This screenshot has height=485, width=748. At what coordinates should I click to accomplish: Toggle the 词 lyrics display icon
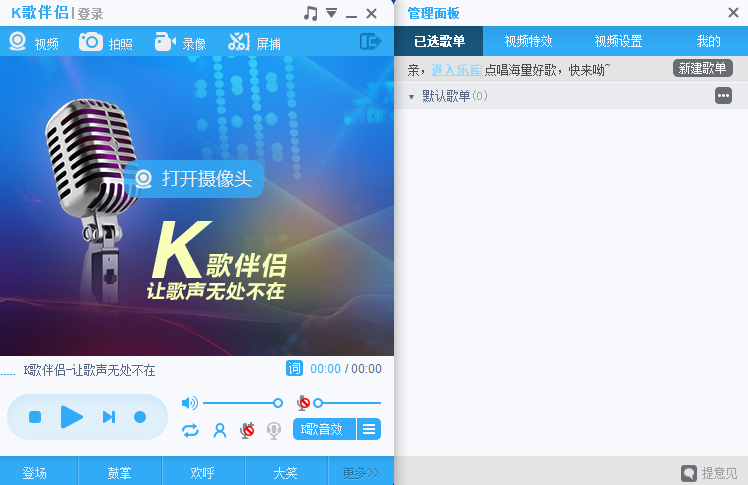[x=294, y=368]
